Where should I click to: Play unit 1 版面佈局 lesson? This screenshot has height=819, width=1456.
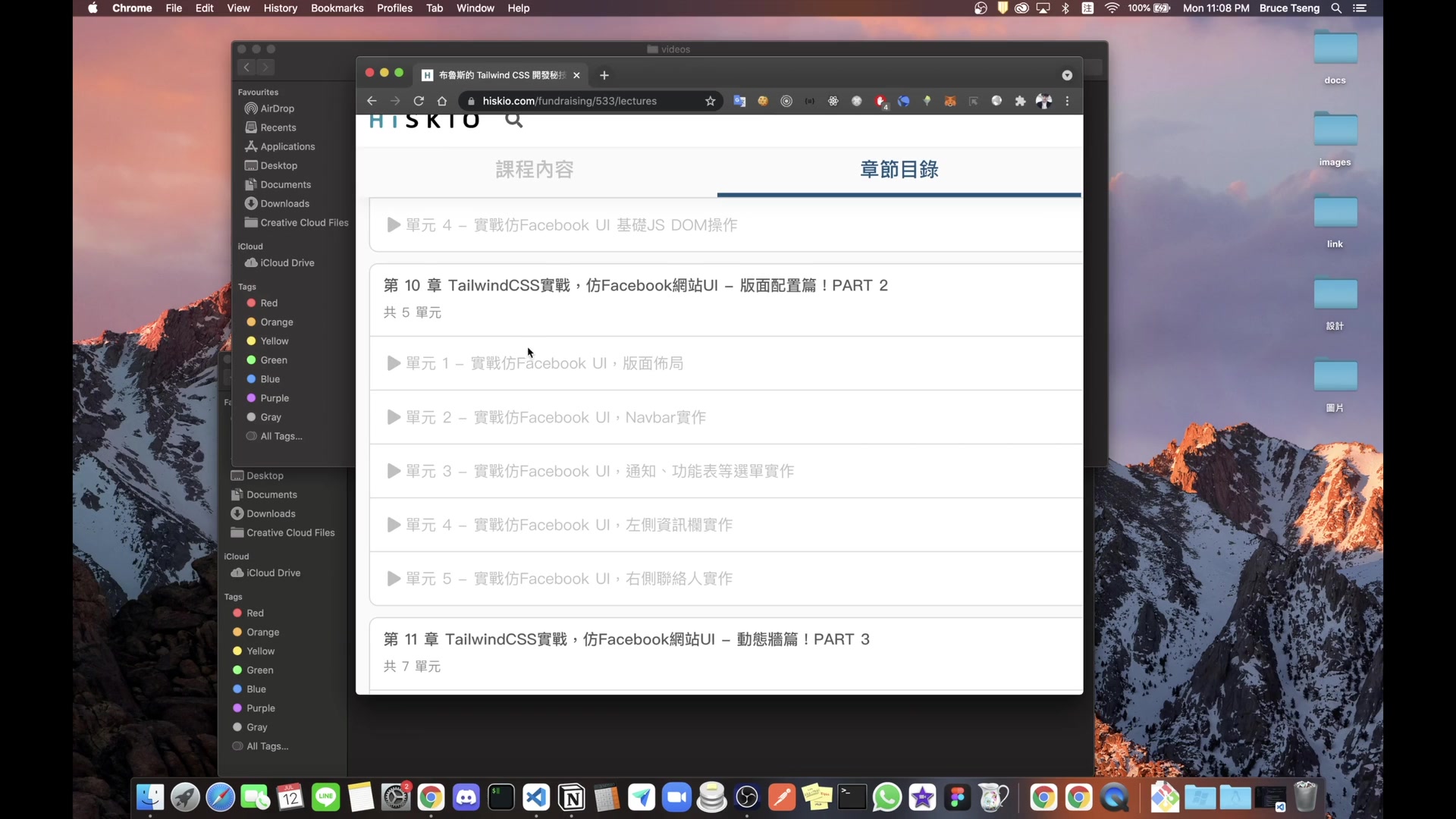(544, 363)
